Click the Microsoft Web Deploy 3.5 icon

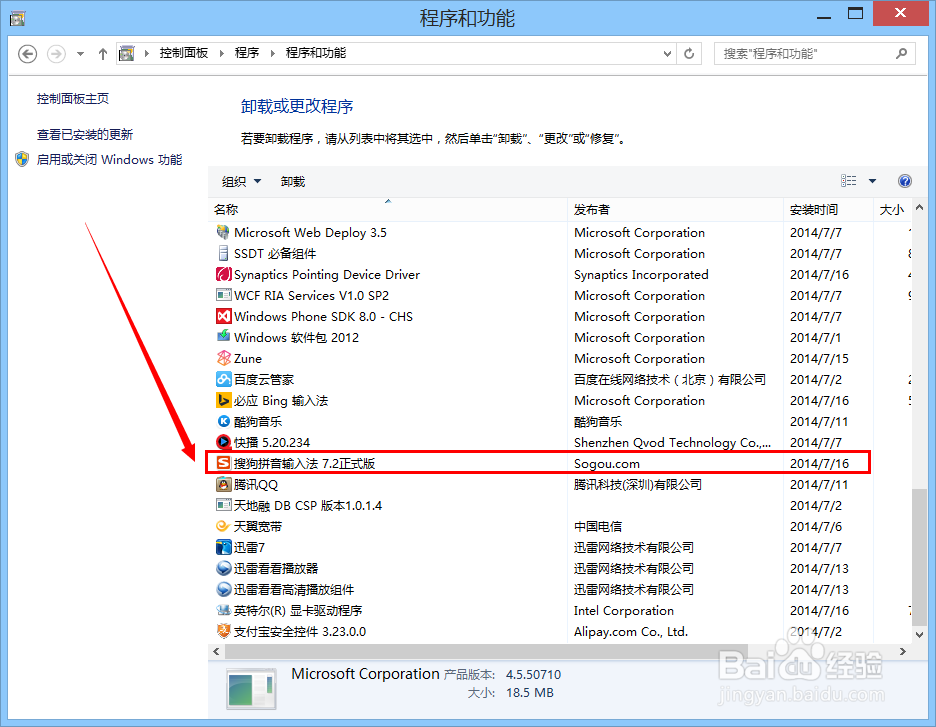(x=223, y=232)
